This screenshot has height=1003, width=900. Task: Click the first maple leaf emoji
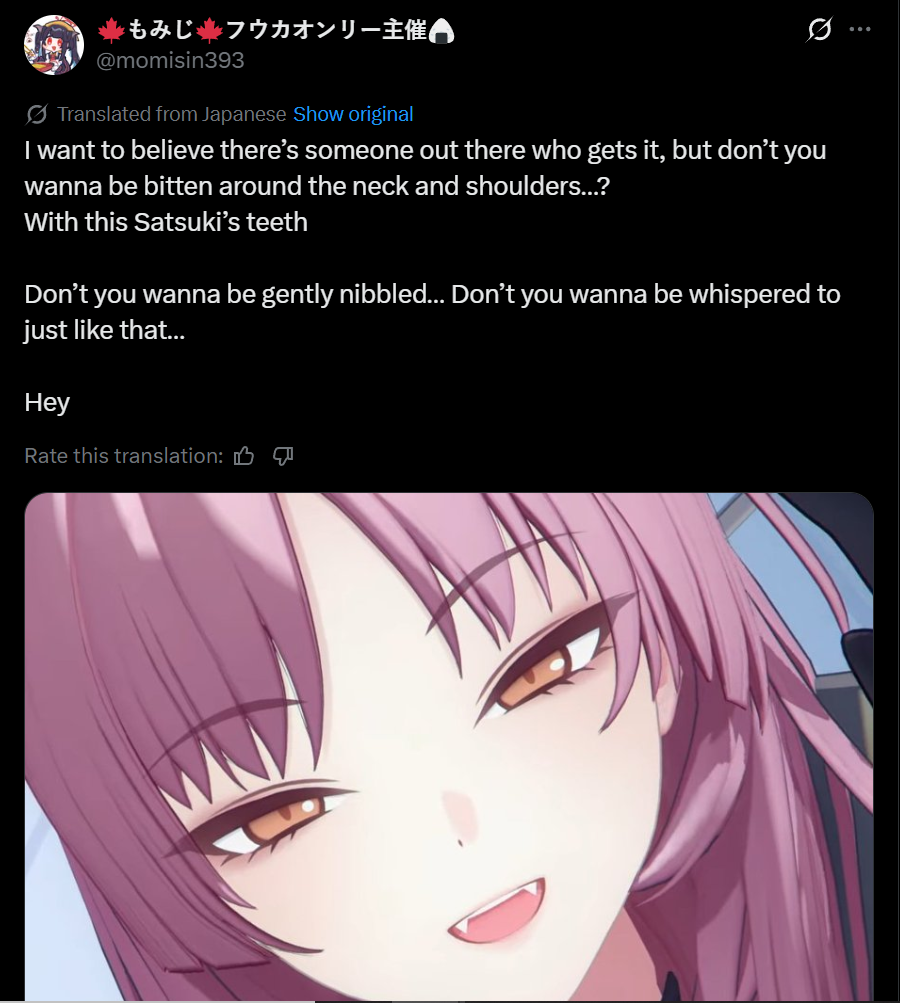[x=111, y=30]
